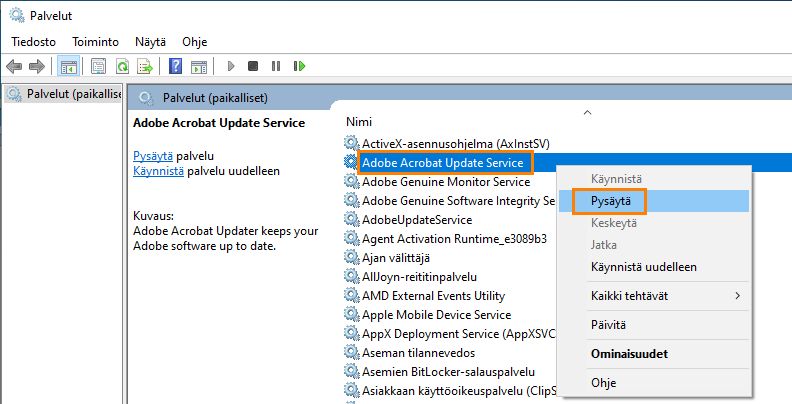Image resolution: width=792 pixels, height=404 pixels.
Task: Click gear icon in Palvelut (paikalliset) header
Action: click(145, 98)
